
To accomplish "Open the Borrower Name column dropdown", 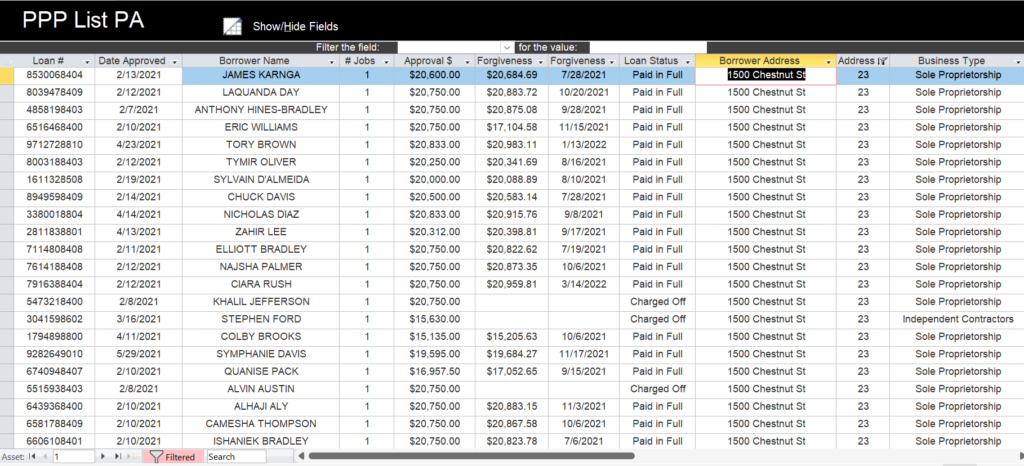I will click(331, 61).
